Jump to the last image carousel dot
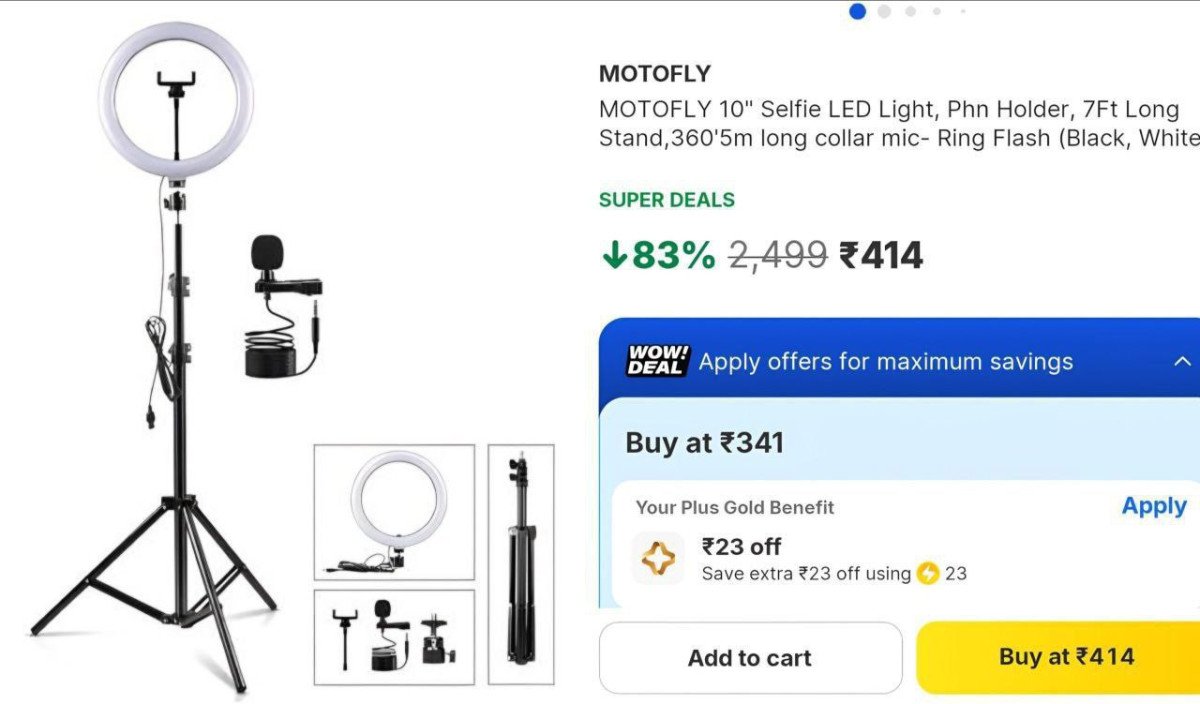1200x704 pixels. point(962,11)
